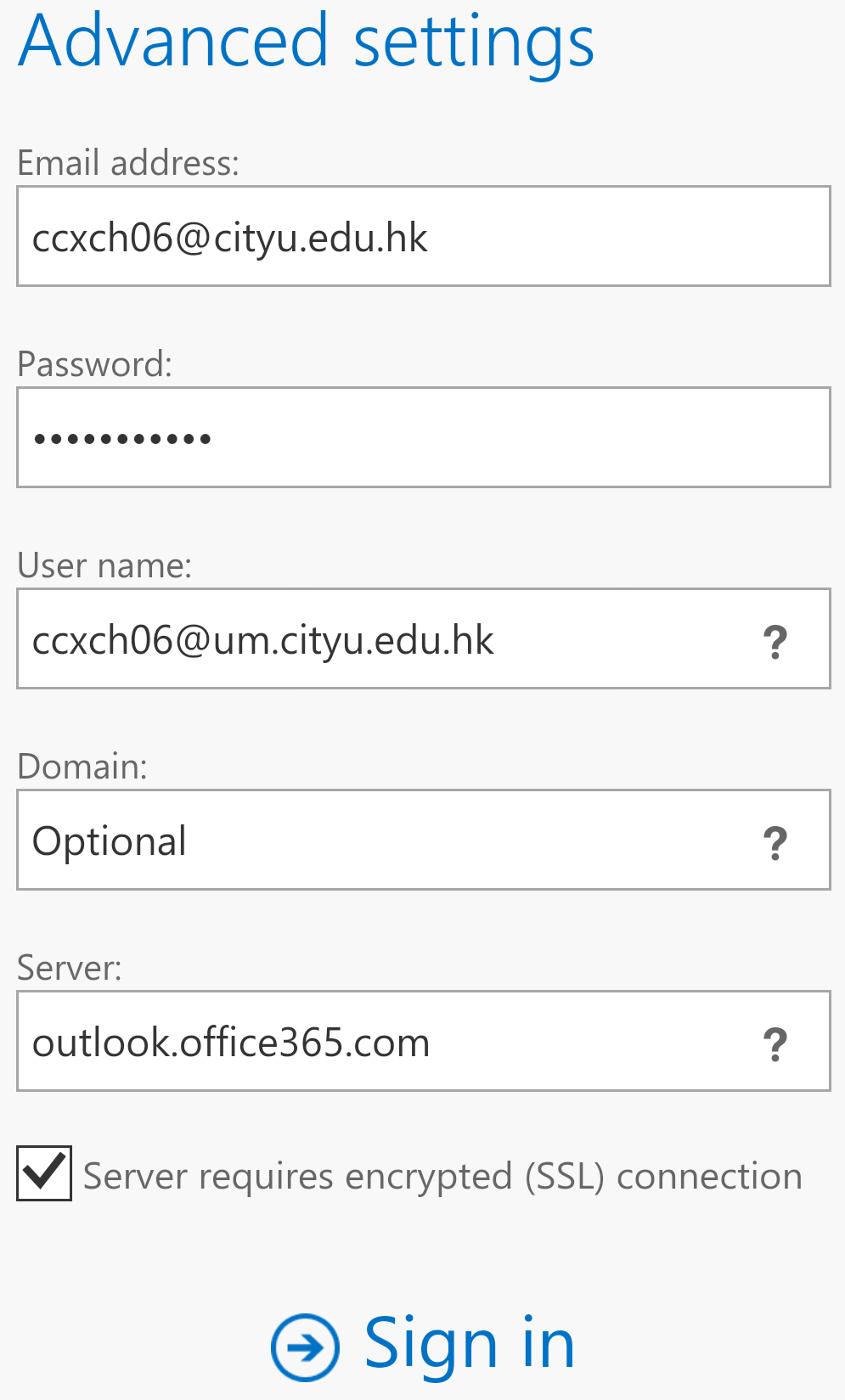This screenshot has width=845, height=1400.
Task: Click the 'Advanced settings' page heading
Action: pyautogui.click(x=306, y=41)
